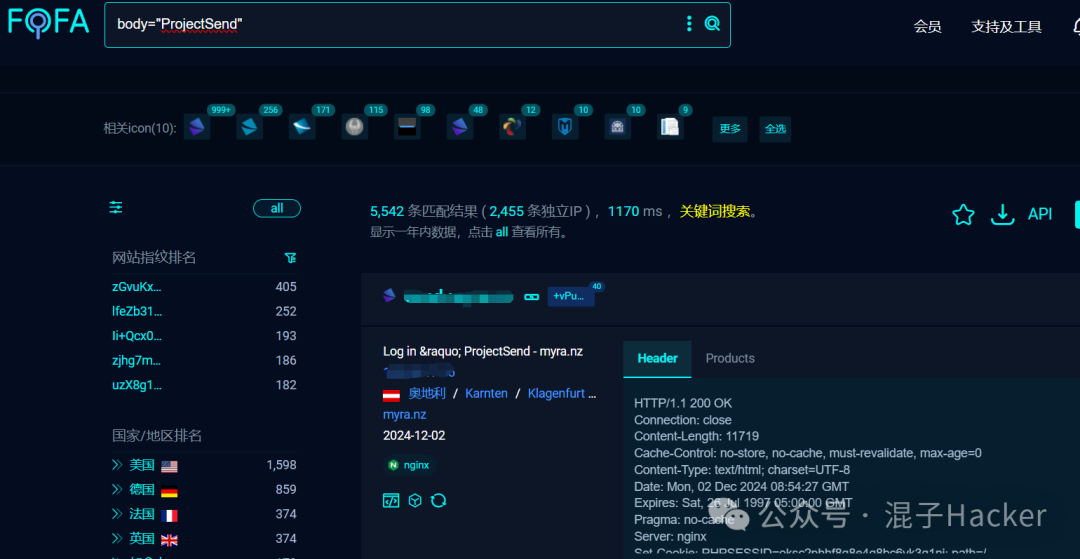Filter by fingerprint IfeZb31...
The image size is (1080, 559).
(x=137, y=311)
